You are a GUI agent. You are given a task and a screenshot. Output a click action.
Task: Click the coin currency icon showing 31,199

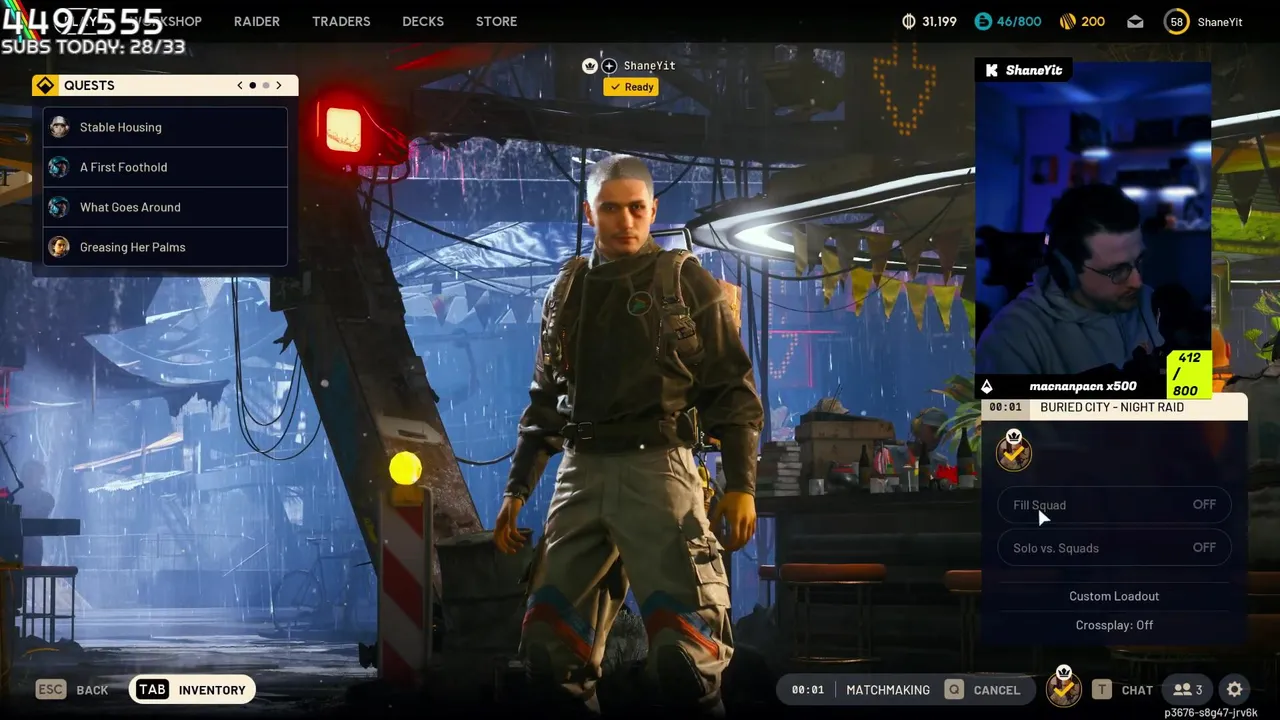909,21
